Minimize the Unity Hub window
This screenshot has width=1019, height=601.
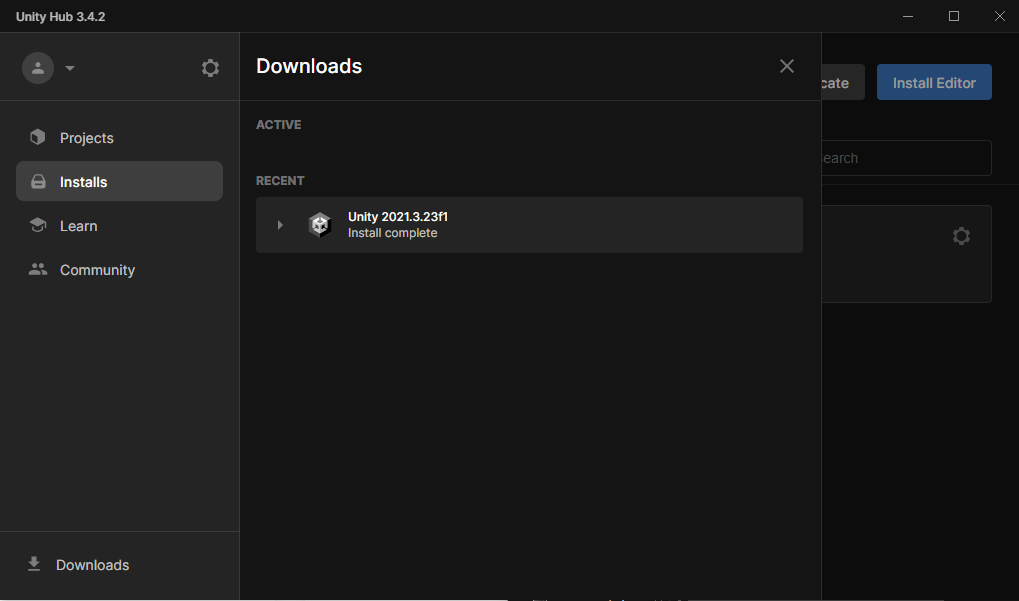point(908,16)
